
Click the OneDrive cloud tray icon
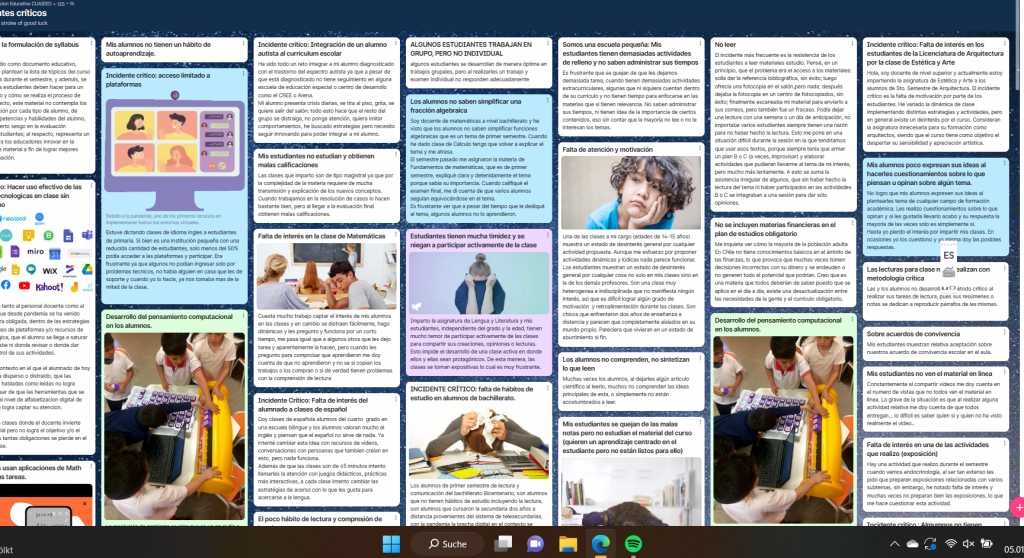coord(913,543)
